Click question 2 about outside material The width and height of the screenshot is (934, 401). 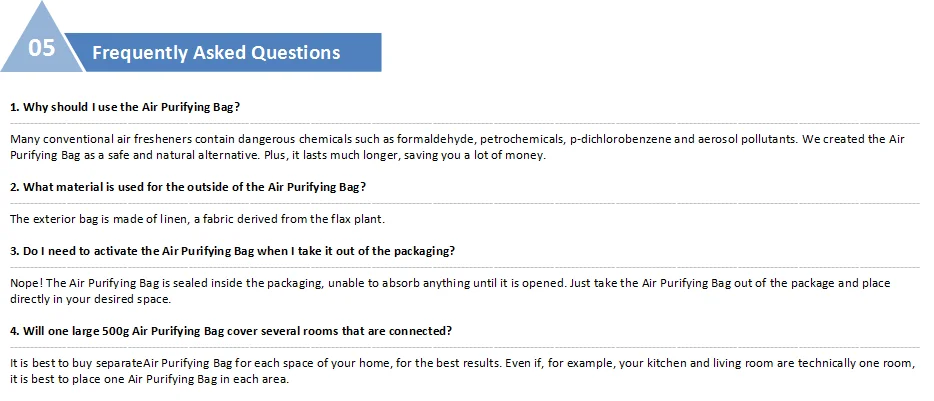click(188, 187)
